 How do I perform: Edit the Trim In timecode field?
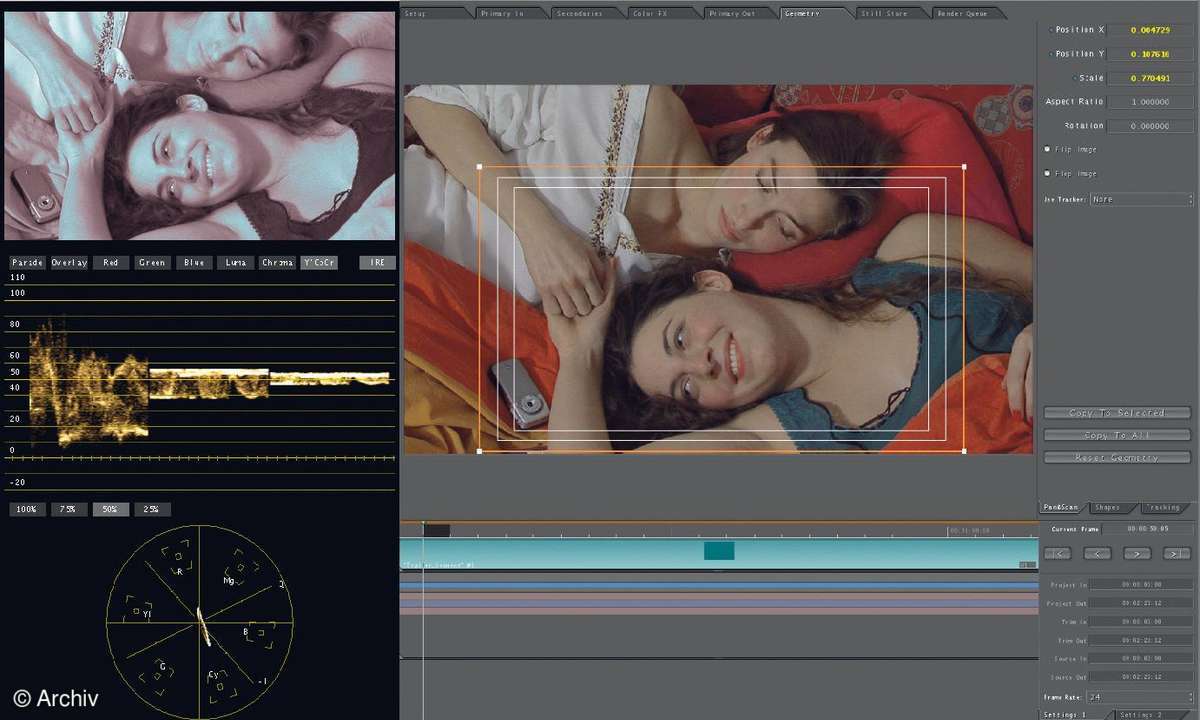point(1141,621)
